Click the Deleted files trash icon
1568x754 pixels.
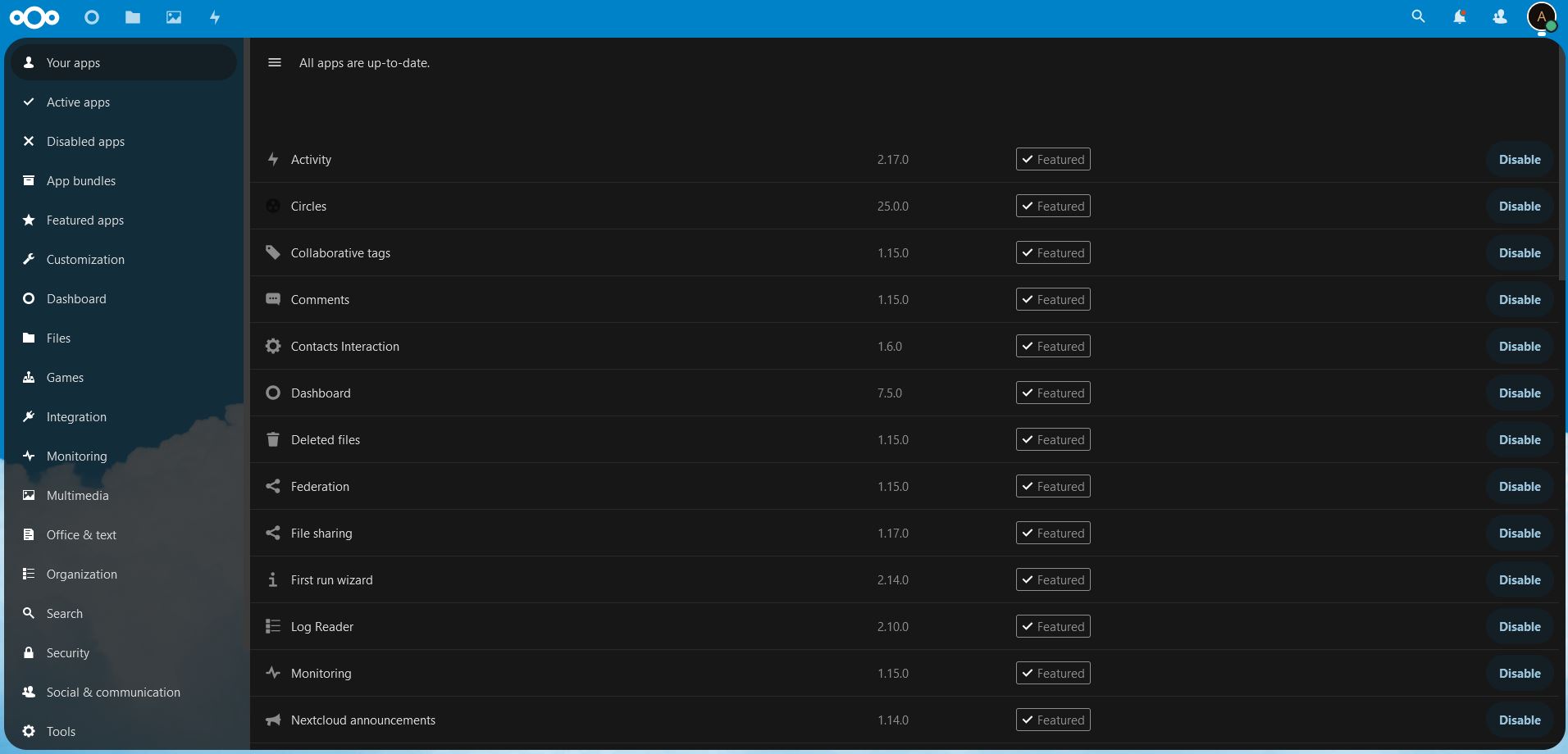coord(273,439)
